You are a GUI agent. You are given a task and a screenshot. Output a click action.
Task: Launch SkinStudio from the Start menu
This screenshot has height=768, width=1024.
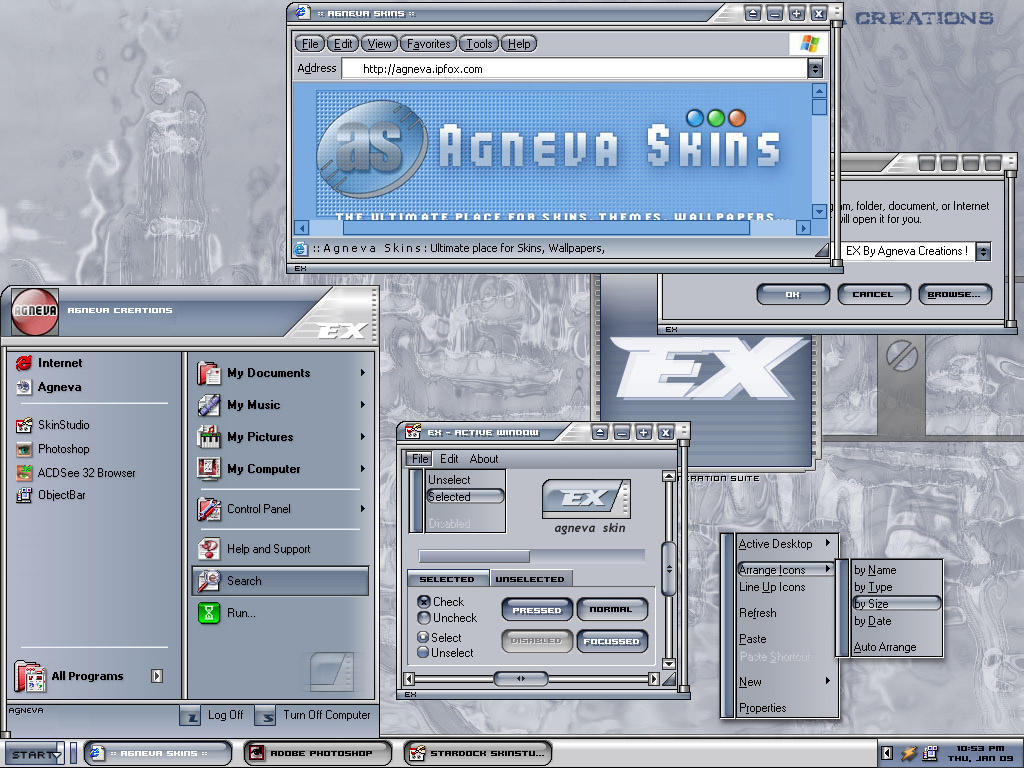click(24, 425)
